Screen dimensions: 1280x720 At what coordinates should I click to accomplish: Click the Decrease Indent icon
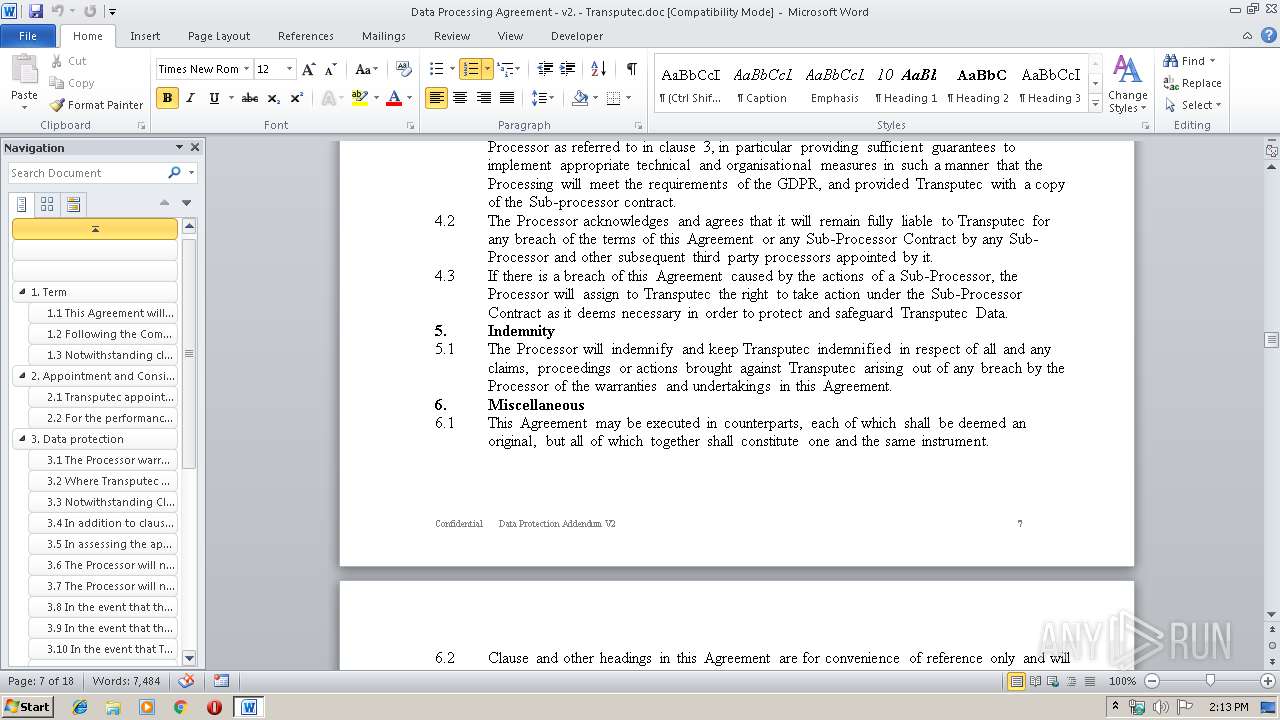pos(545,69)
